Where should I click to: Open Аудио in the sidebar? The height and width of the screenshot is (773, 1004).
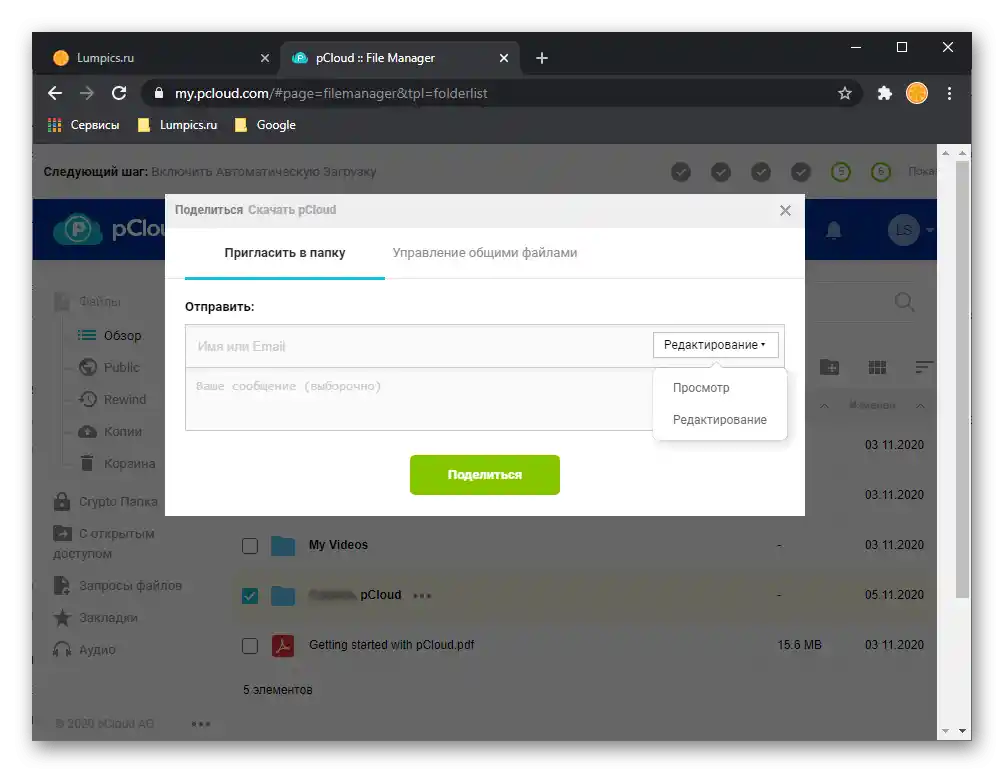click(x=85, y=649)
